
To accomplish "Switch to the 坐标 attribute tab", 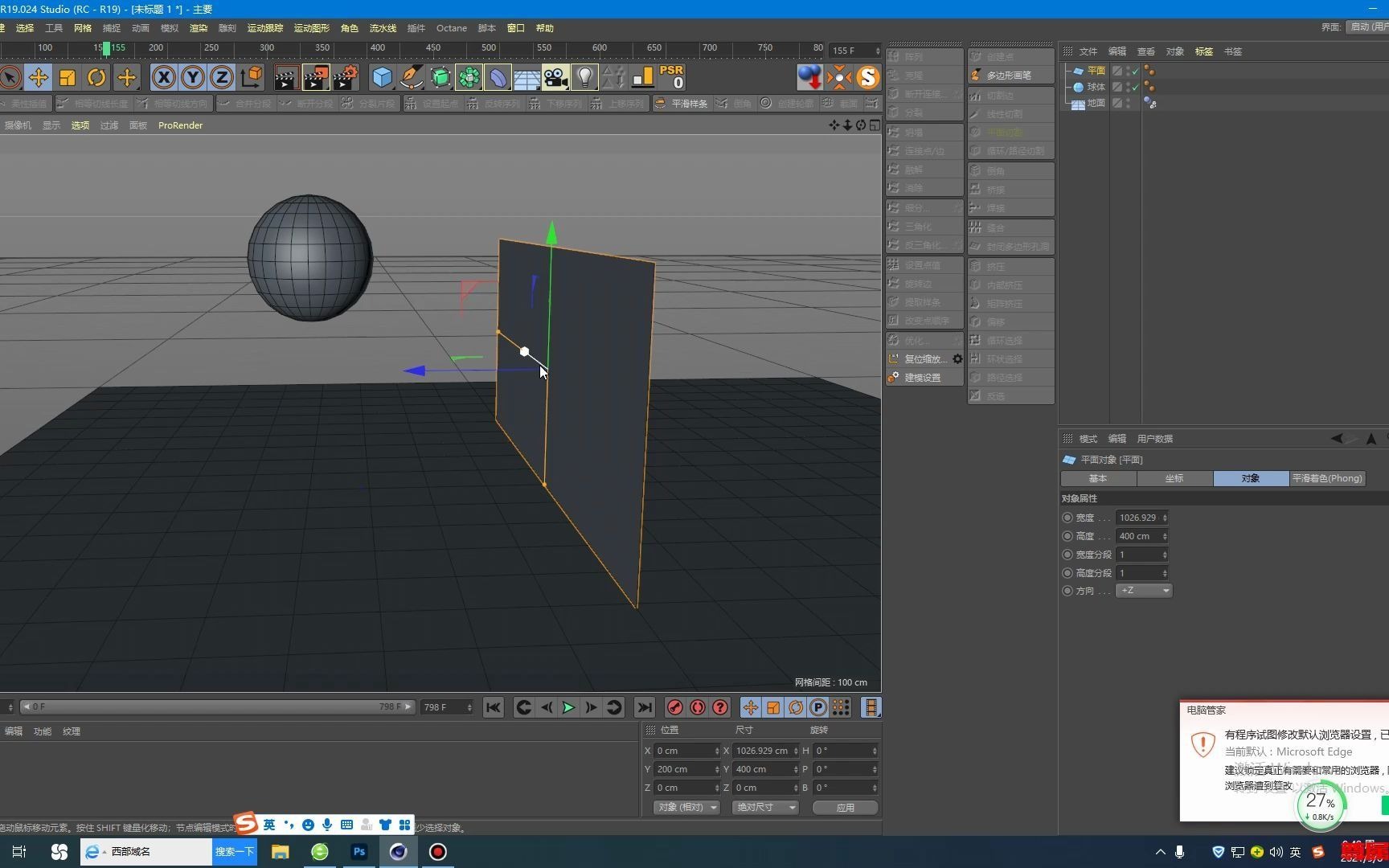I will coord(1174,478).
